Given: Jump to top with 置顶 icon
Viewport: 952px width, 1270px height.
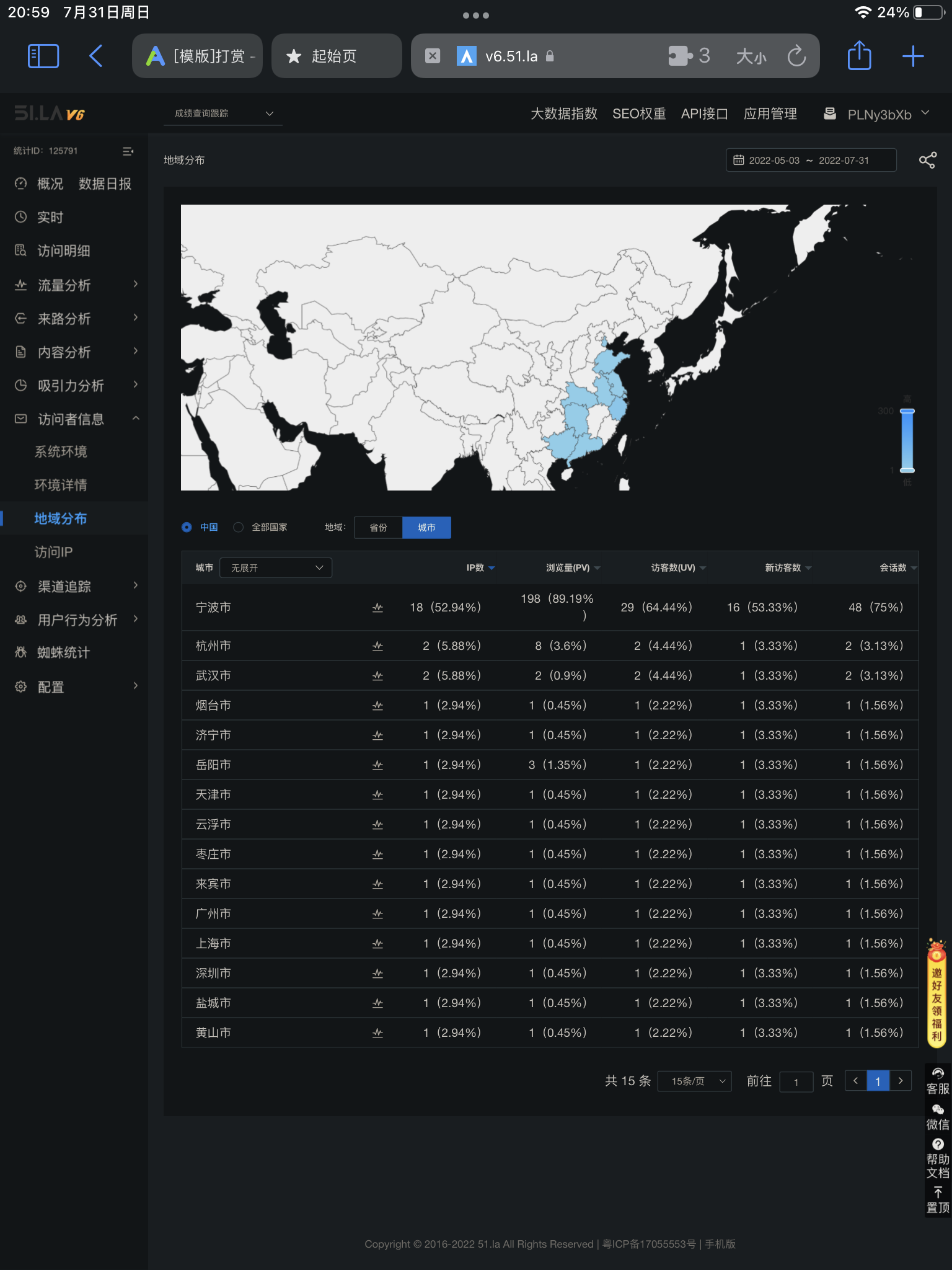Looking at the screenshot, I should (938, 1200).
